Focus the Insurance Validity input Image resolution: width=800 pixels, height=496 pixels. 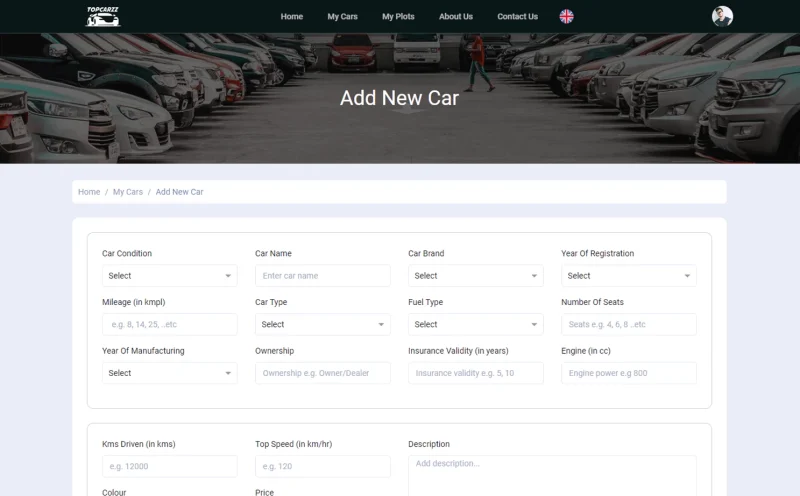click(x=476, y=373)
